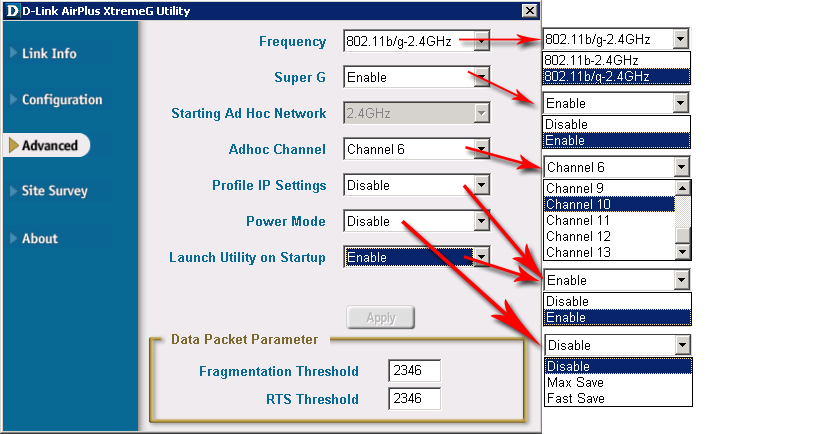This screenshot has height=434, width=838.
Task: Click the disabled Starting Ad Hoc Network dropdown
Action: tap(417, 113)
